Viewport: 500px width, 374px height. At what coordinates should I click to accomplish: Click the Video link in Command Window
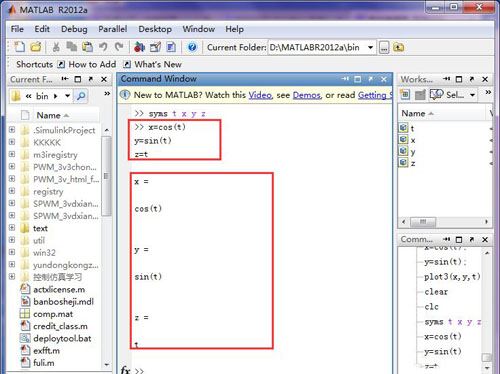click(260, 95)
